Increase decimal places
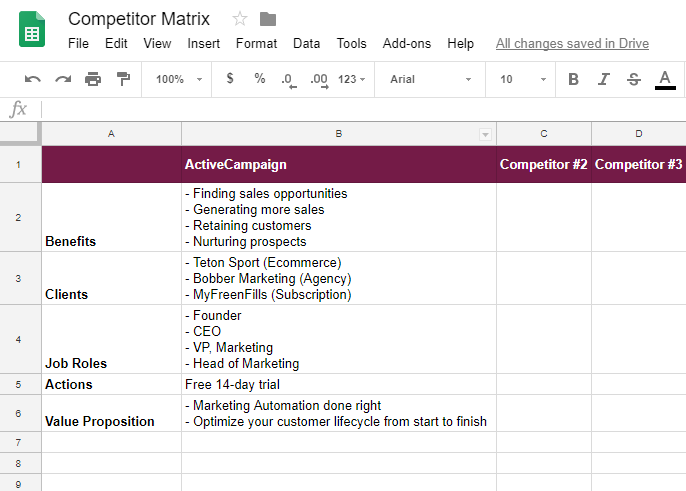686x491 pixels. coord(319,81)
